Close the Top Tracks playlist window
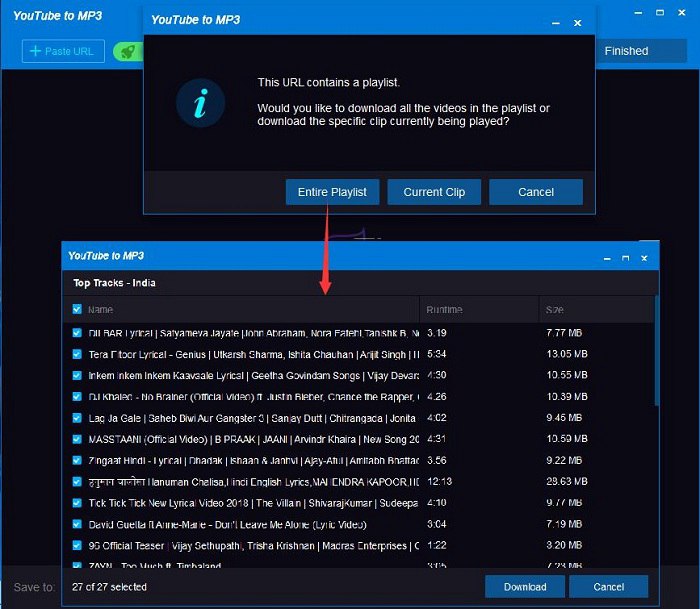 645,258
